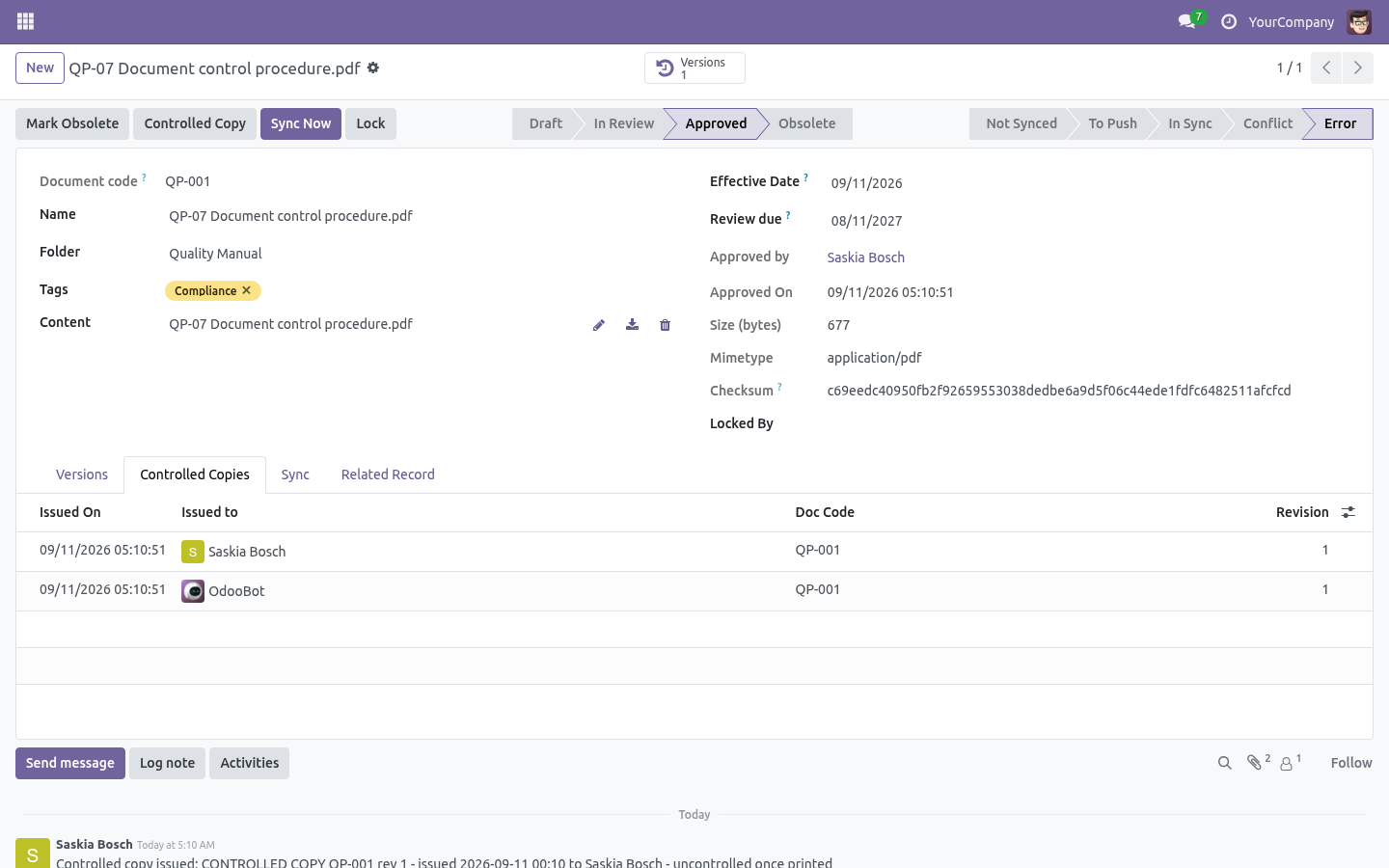This screenshot has height=868, width=1389.
Task: Set sync state to Not Synced
Action: [x=1021, y=123]
